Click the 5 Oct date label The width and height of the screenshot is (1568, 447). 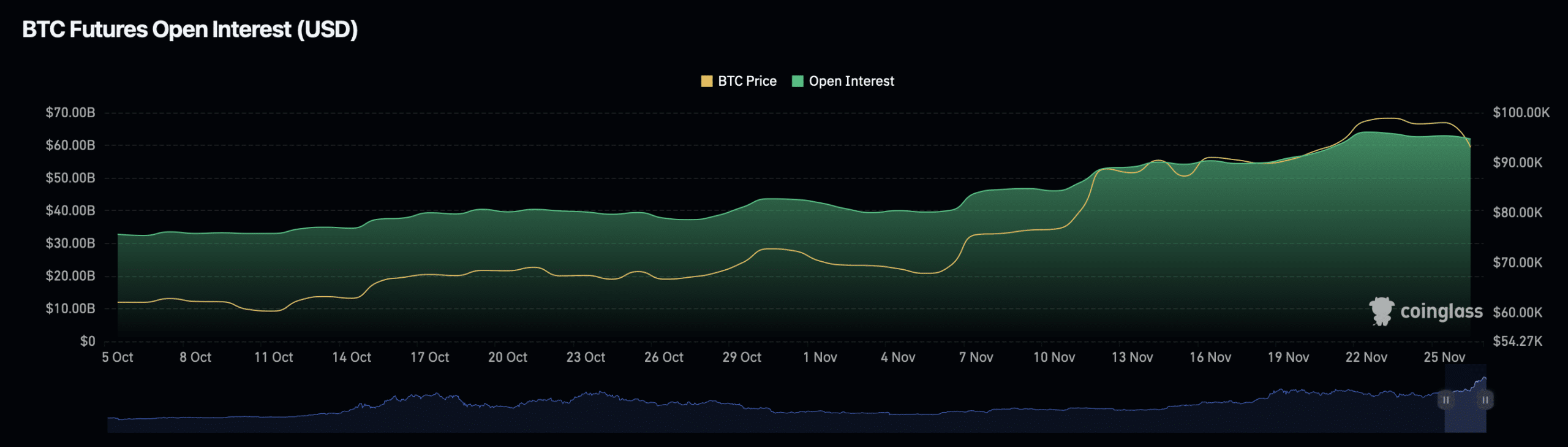pos(118,357)
